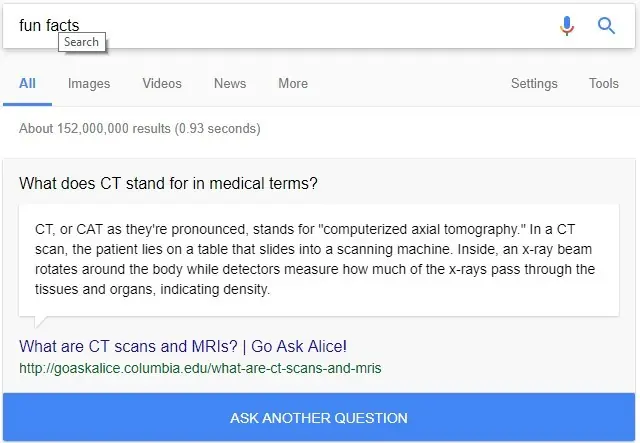Image resolution: width=640 pixels, height=443 pixels.
Task: Expand the More search categories menu
Action: click(x=293, y=83)
